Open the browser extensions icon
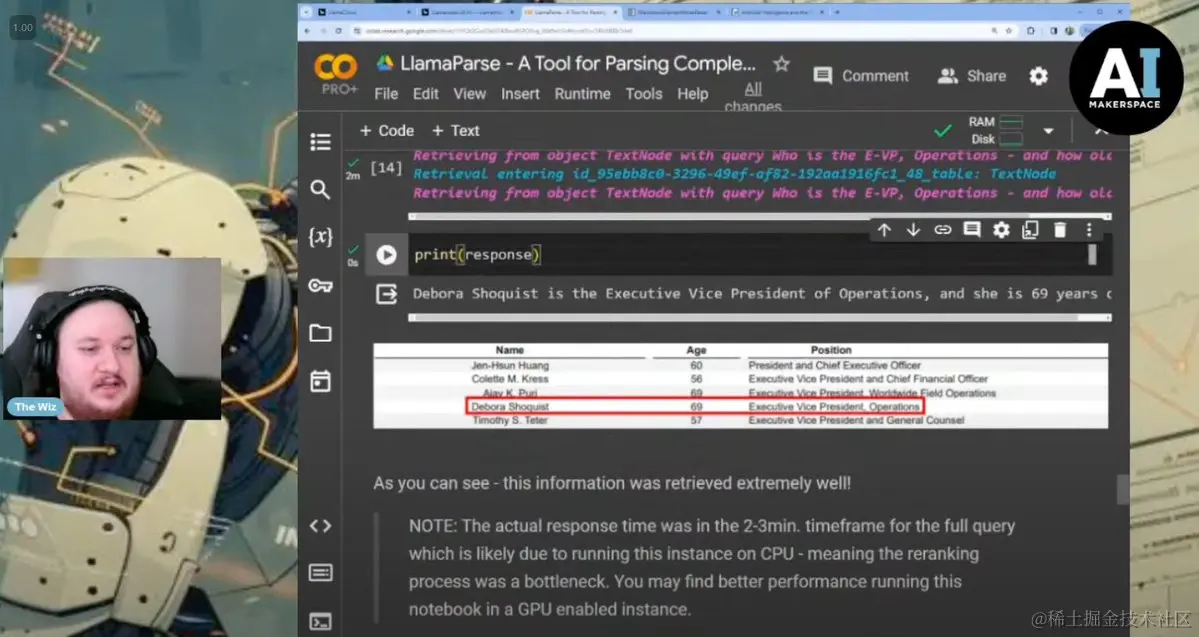The height and width of the screenshot is (637, 1199). [x=1031, y=31]
